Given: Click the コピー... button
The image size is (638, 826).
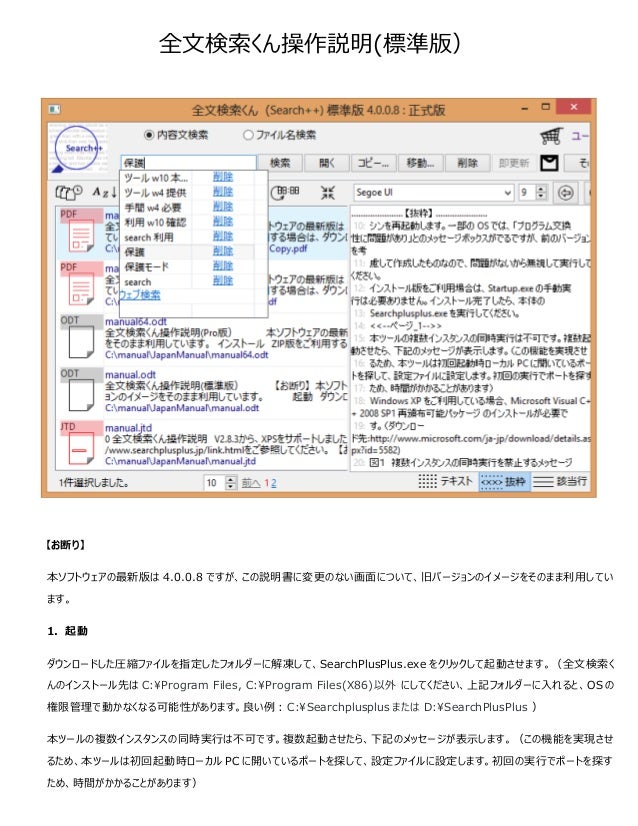Looking at the screenshot, I should tap(374, 163).
